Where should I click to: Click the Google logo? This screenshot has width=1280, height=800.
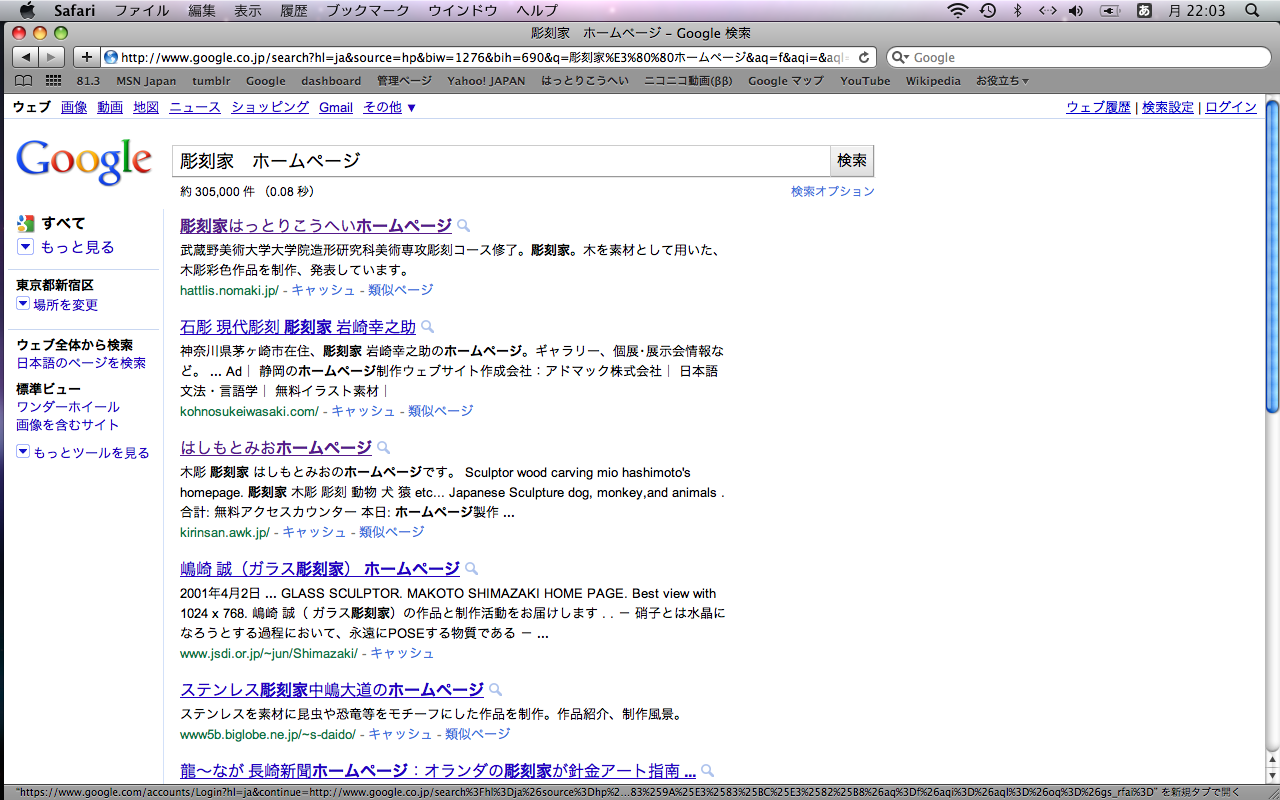(84, 162)
